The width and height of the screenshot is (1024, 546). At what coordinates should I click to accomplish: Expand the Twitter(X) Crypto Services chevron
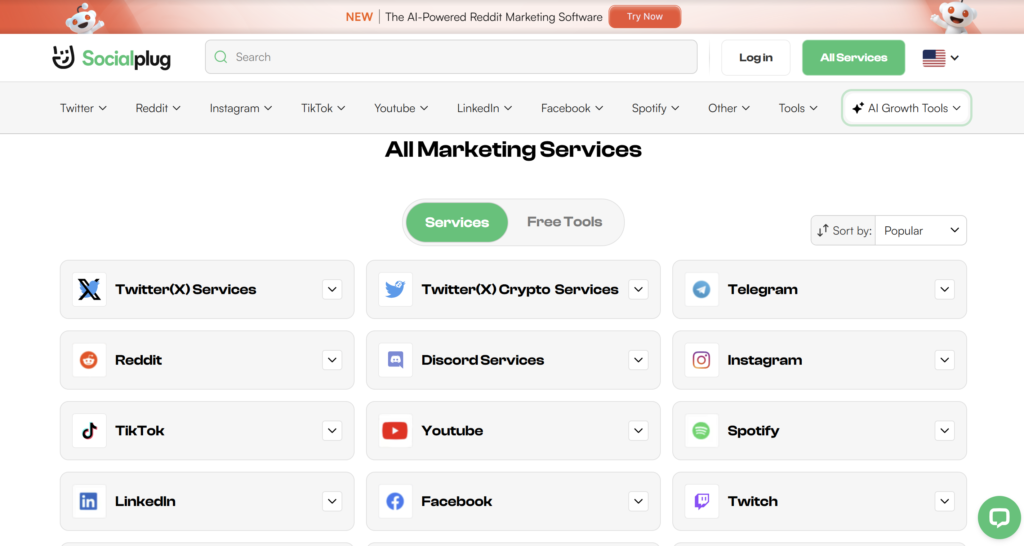coord(638,289)
